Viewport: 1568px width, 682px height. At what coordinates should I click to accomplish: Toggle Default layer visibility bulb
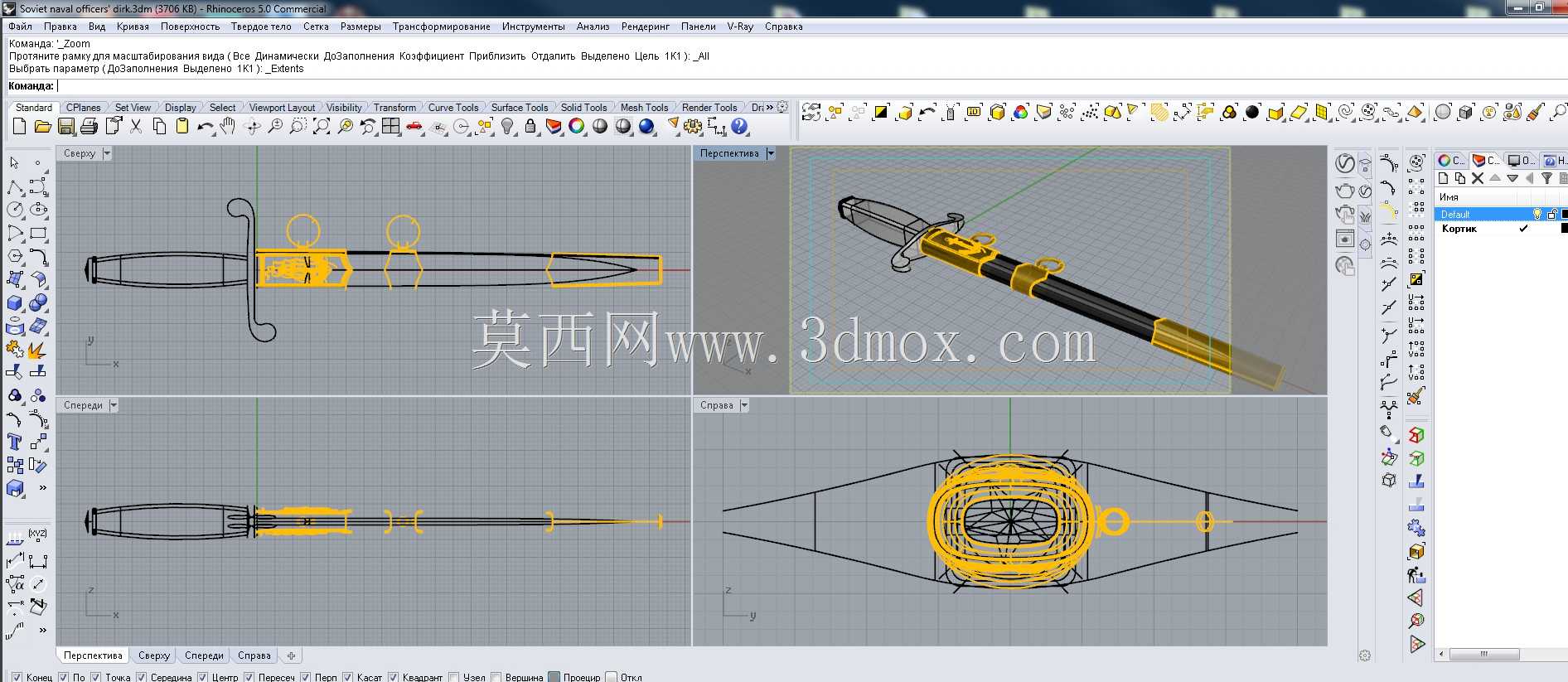click(x=1537, y=214)
